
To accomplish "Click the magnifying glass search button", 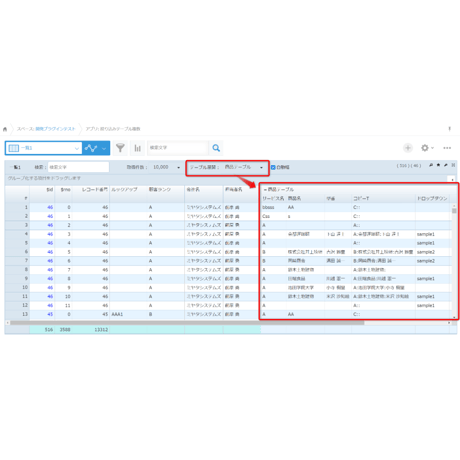I will click(x=216, y=148).
